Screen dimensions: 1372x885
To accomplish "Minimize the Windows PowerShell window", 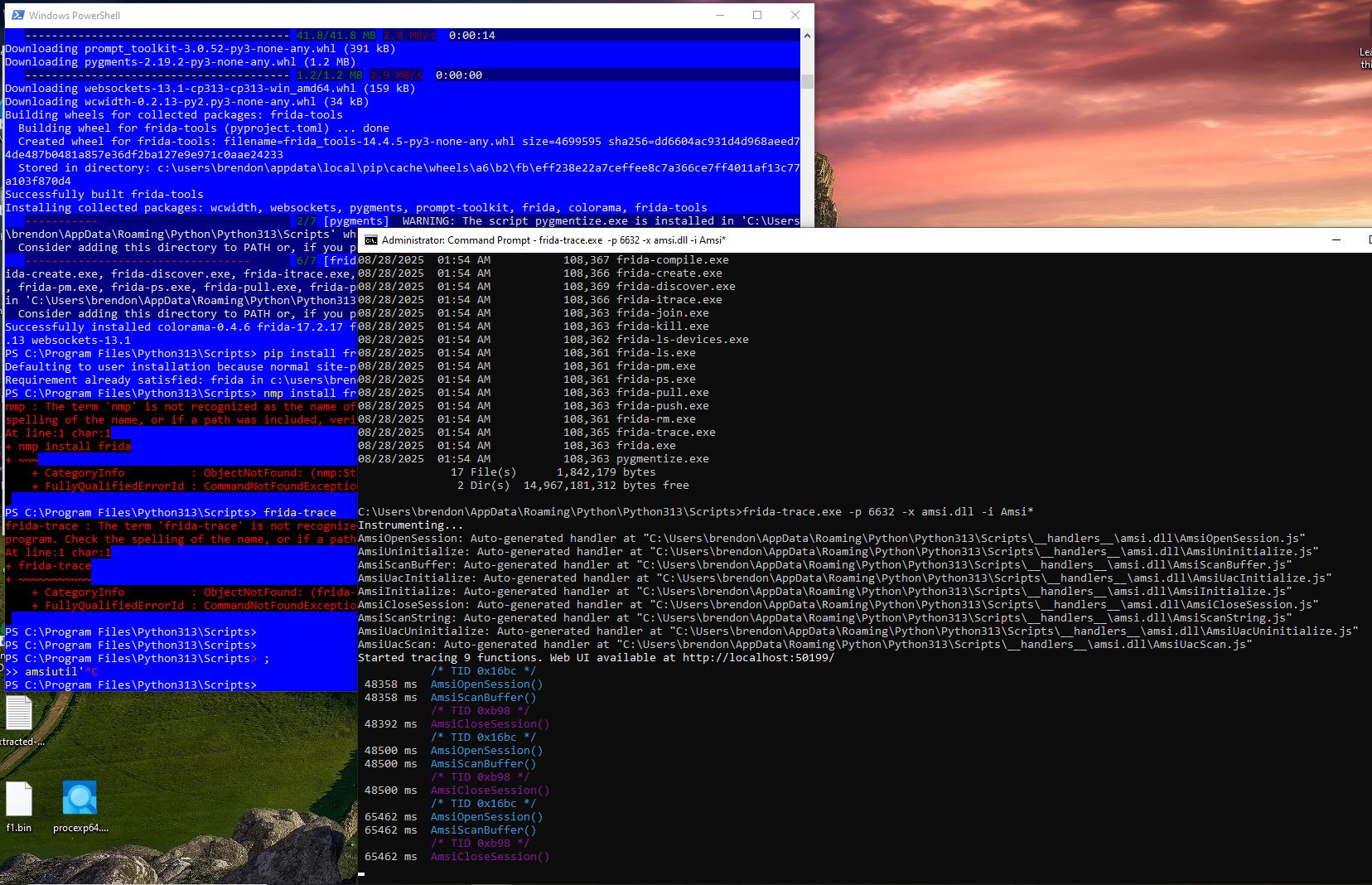I will [x=719, y=15].
